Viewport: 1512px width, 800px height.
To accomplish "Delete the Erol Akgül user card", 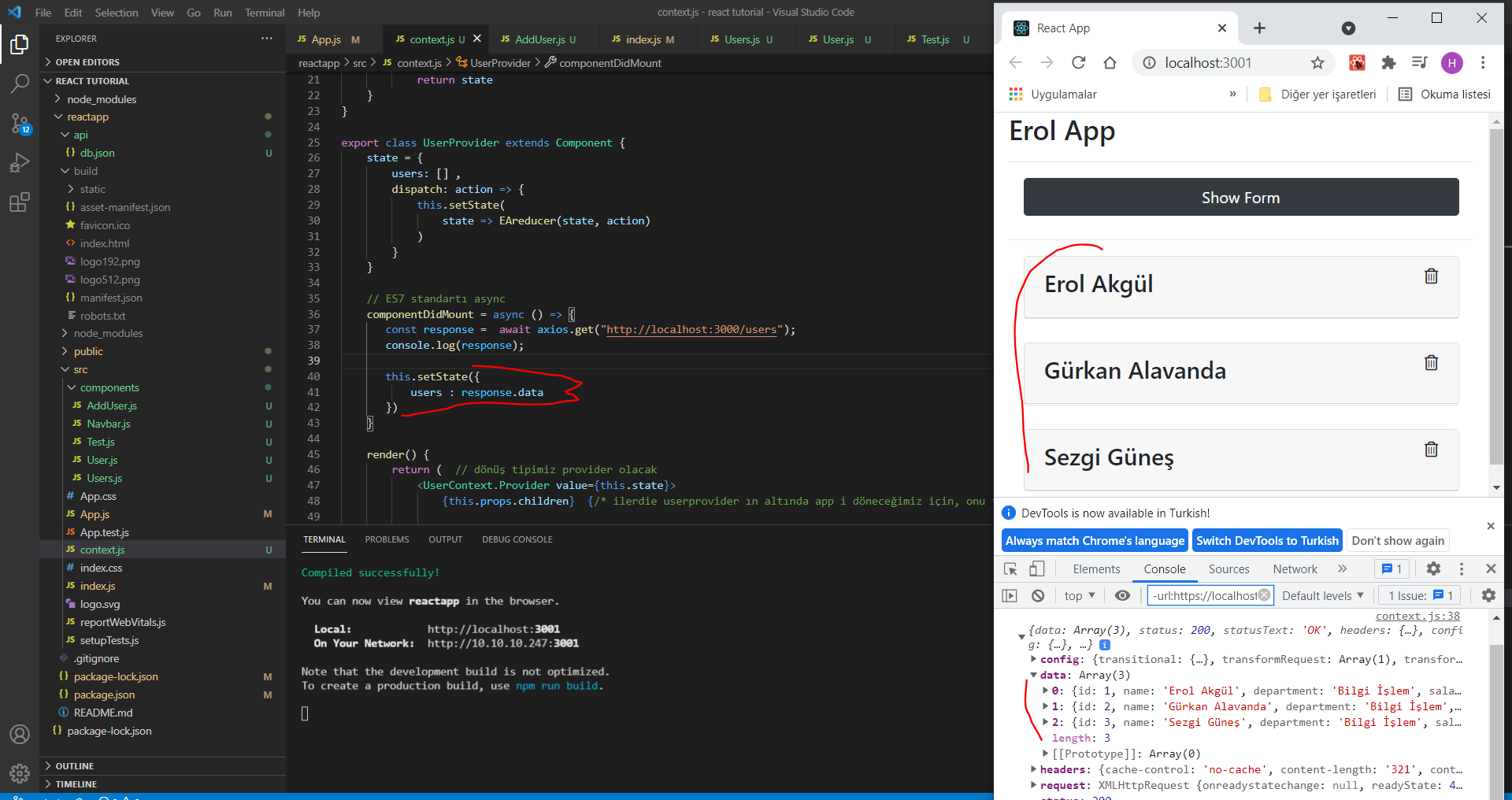I will tap(1431, 276).
